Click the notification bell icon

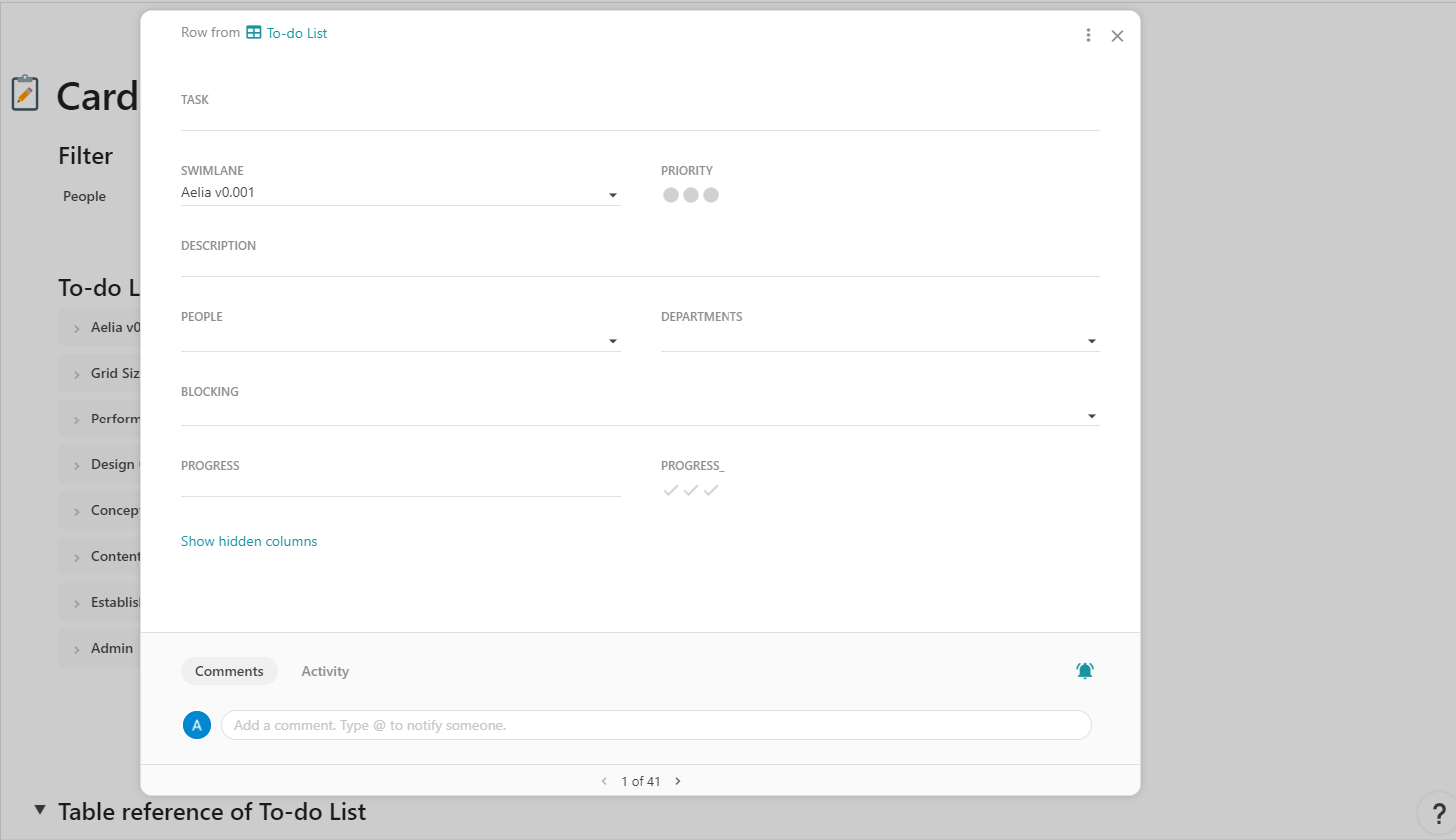coord(1085,671)
